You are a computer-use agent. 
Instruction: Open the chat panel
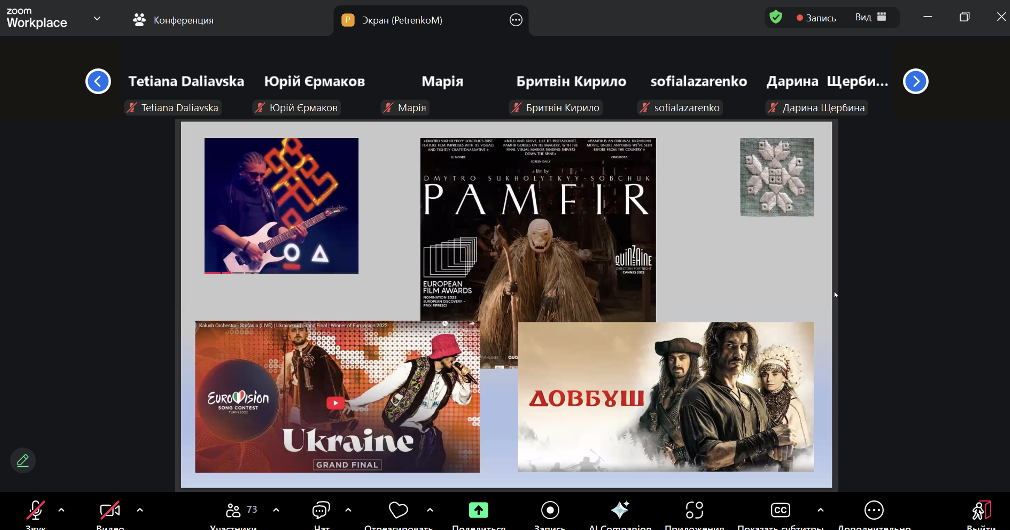321,511
